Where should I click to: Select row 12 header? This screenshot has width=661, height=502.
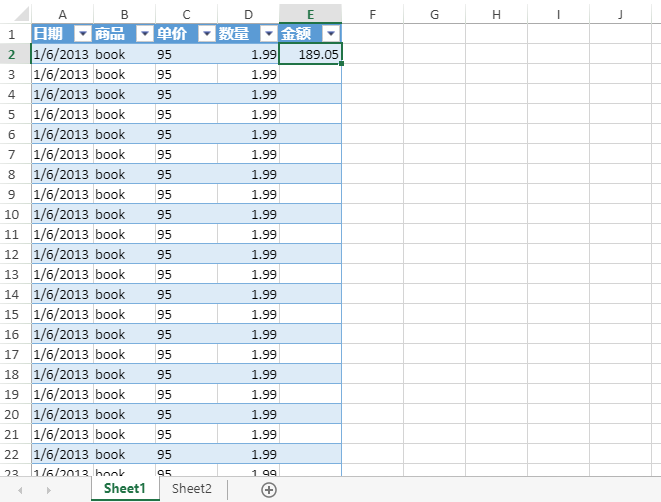tap(11, 254)
